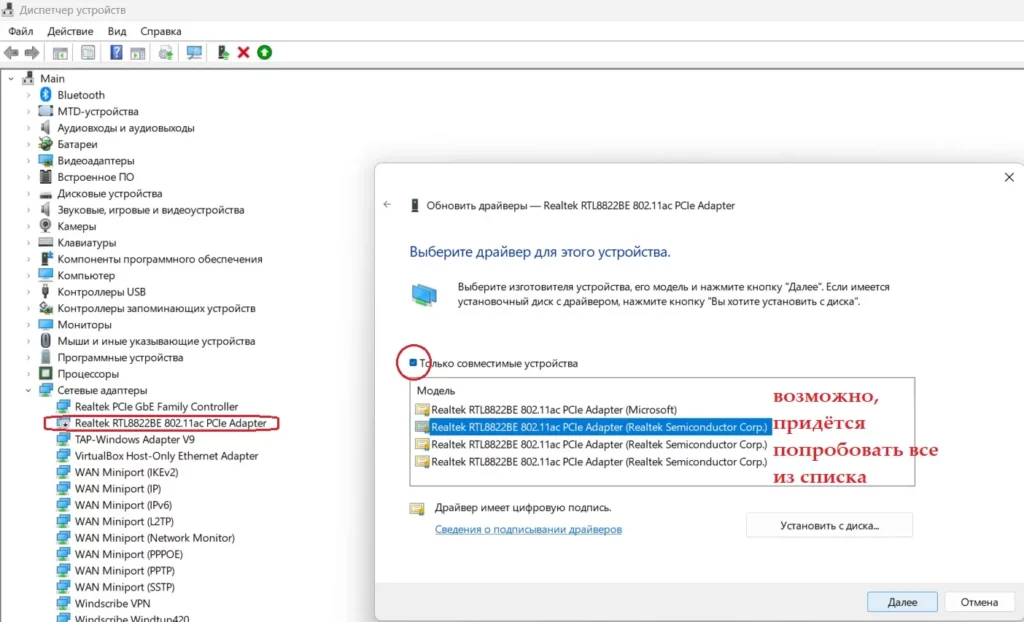Click the Далее button

click(902, 602)
